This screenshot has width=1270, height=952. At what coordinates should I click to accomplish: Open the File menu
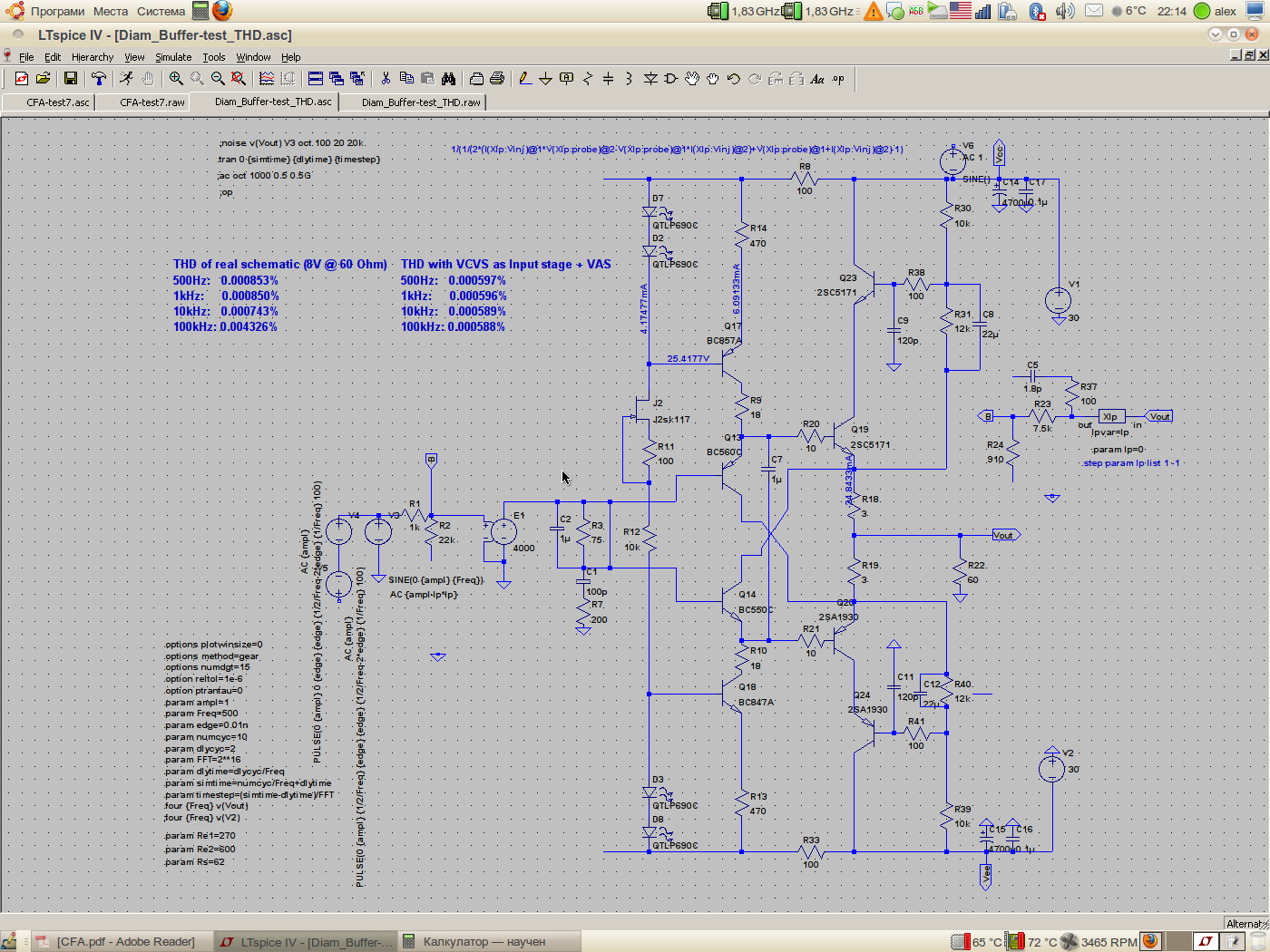(26, 57)
